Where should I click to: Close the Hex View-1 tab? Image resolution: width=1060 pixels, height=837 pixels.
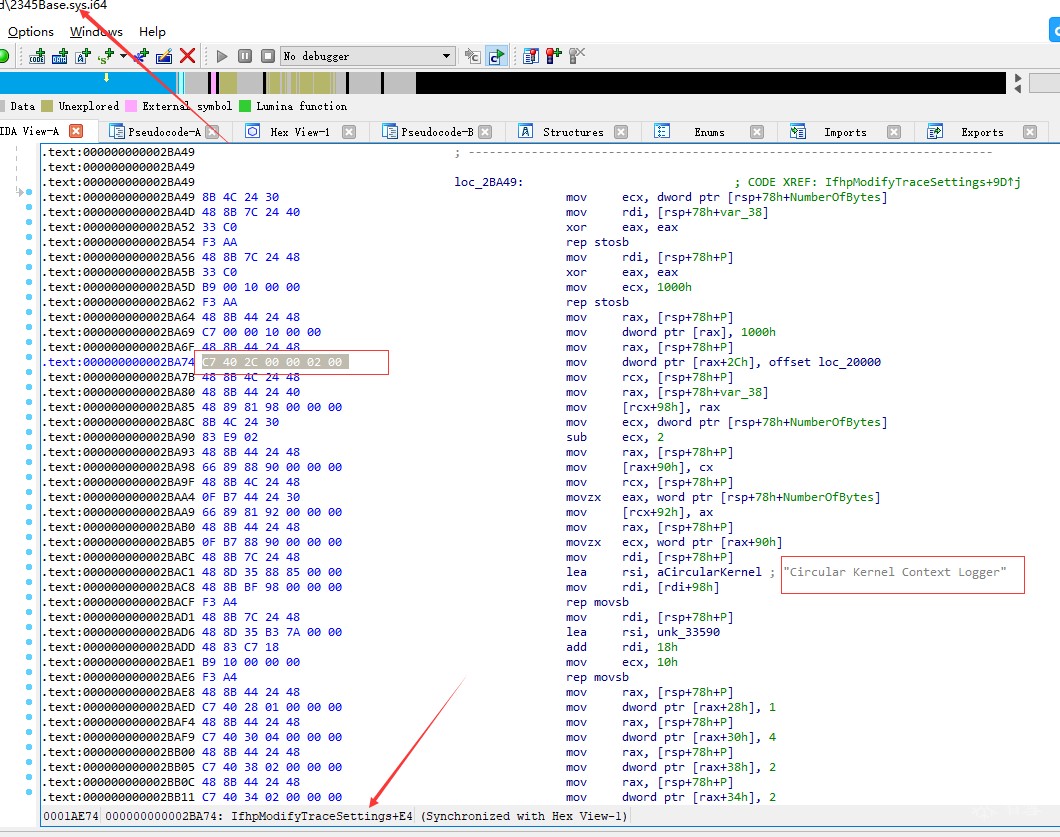349,132
